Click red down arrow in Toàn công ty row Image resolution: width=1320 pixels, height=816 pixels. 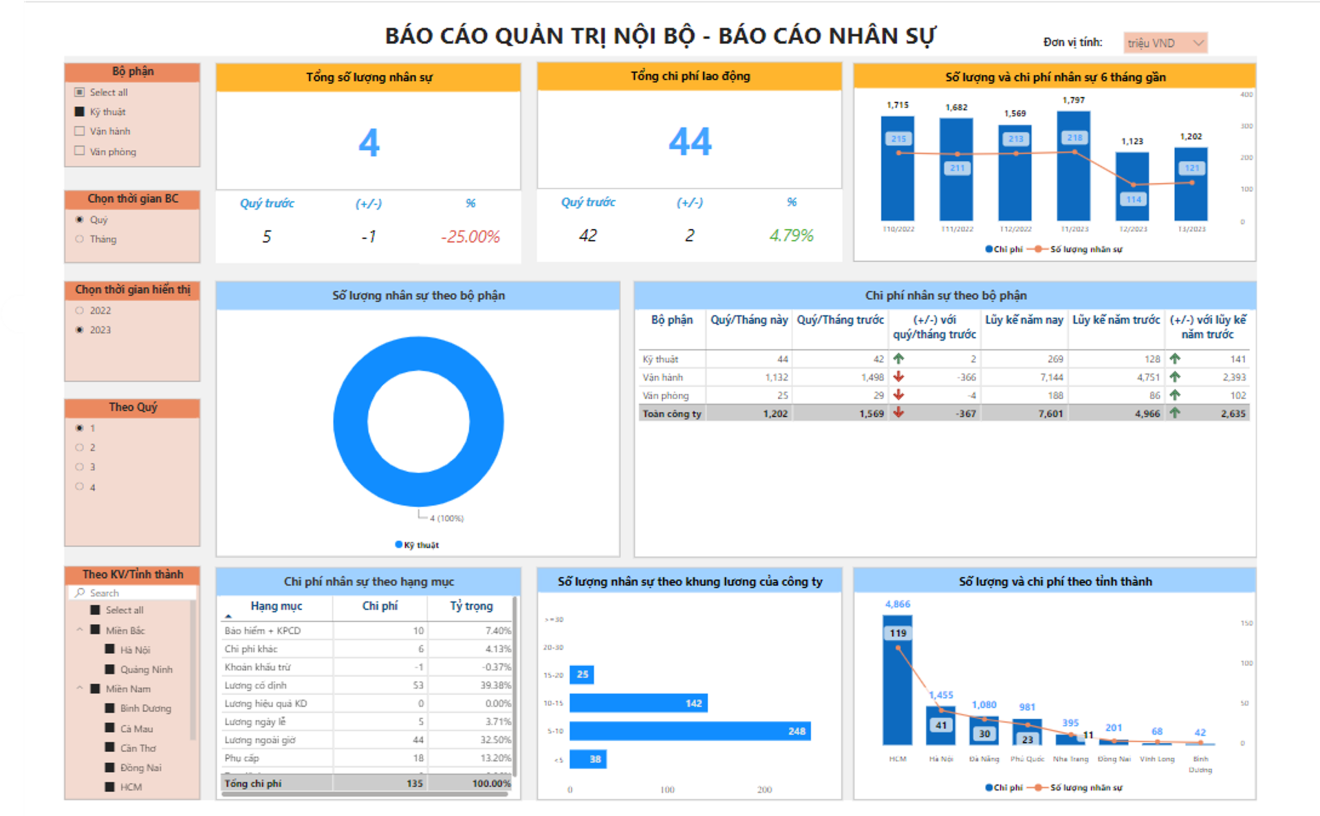click(898, 413)
